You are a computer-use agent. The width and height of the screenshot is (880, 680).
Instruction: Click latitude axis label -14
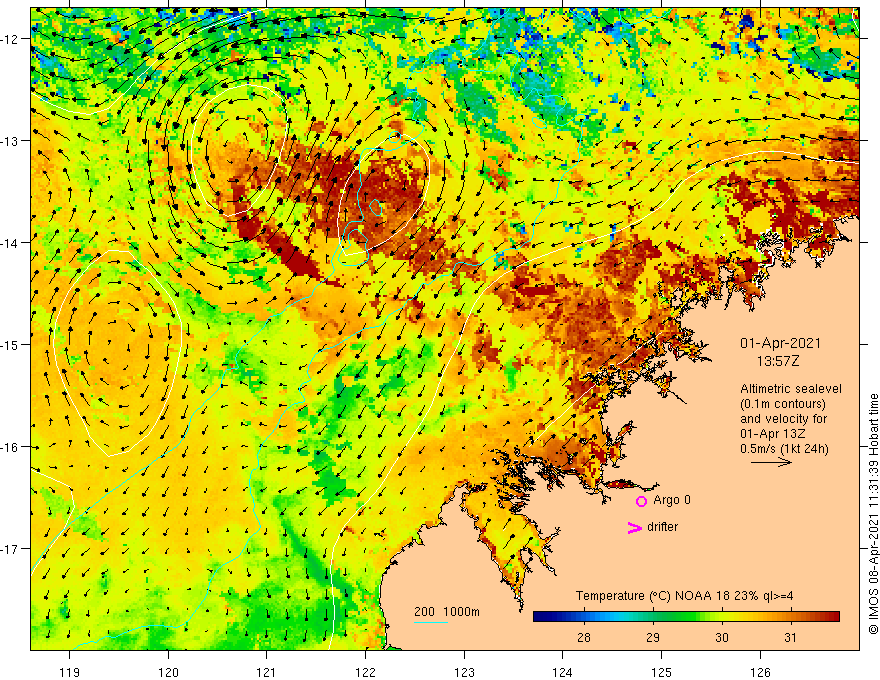click(x=10, y=243)
